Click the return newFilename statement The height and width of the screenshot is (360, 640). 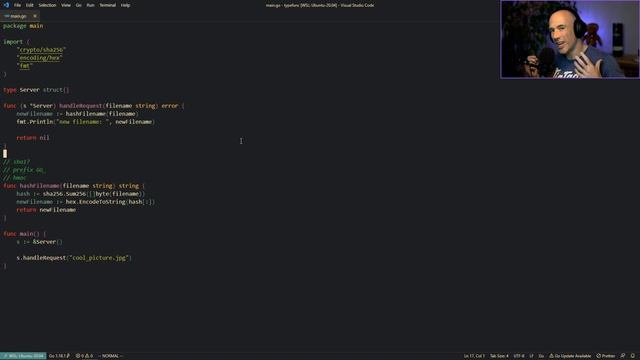(x=46, y=210)
